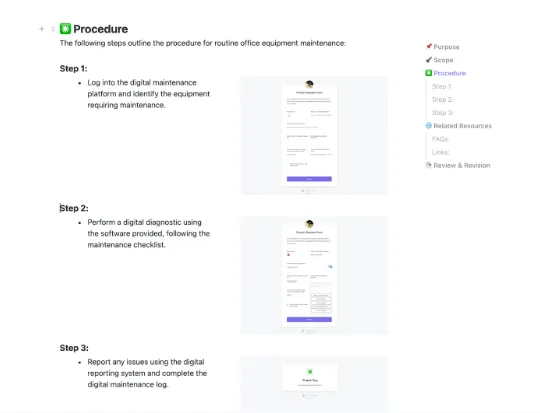Open the Step 3 thank-you screenshot thumbnail
This screenshot has height=413, width=540.
[x=314, y=384]
